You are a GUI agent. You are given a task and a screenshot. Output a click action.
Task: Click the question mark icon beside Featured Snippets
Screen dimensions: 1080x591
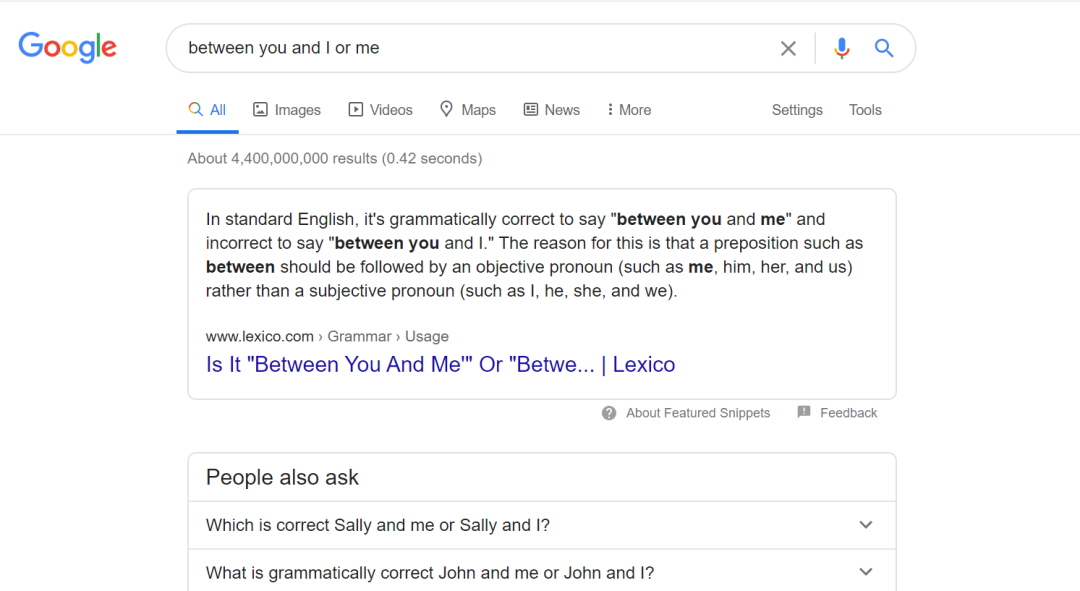point(609,413)
